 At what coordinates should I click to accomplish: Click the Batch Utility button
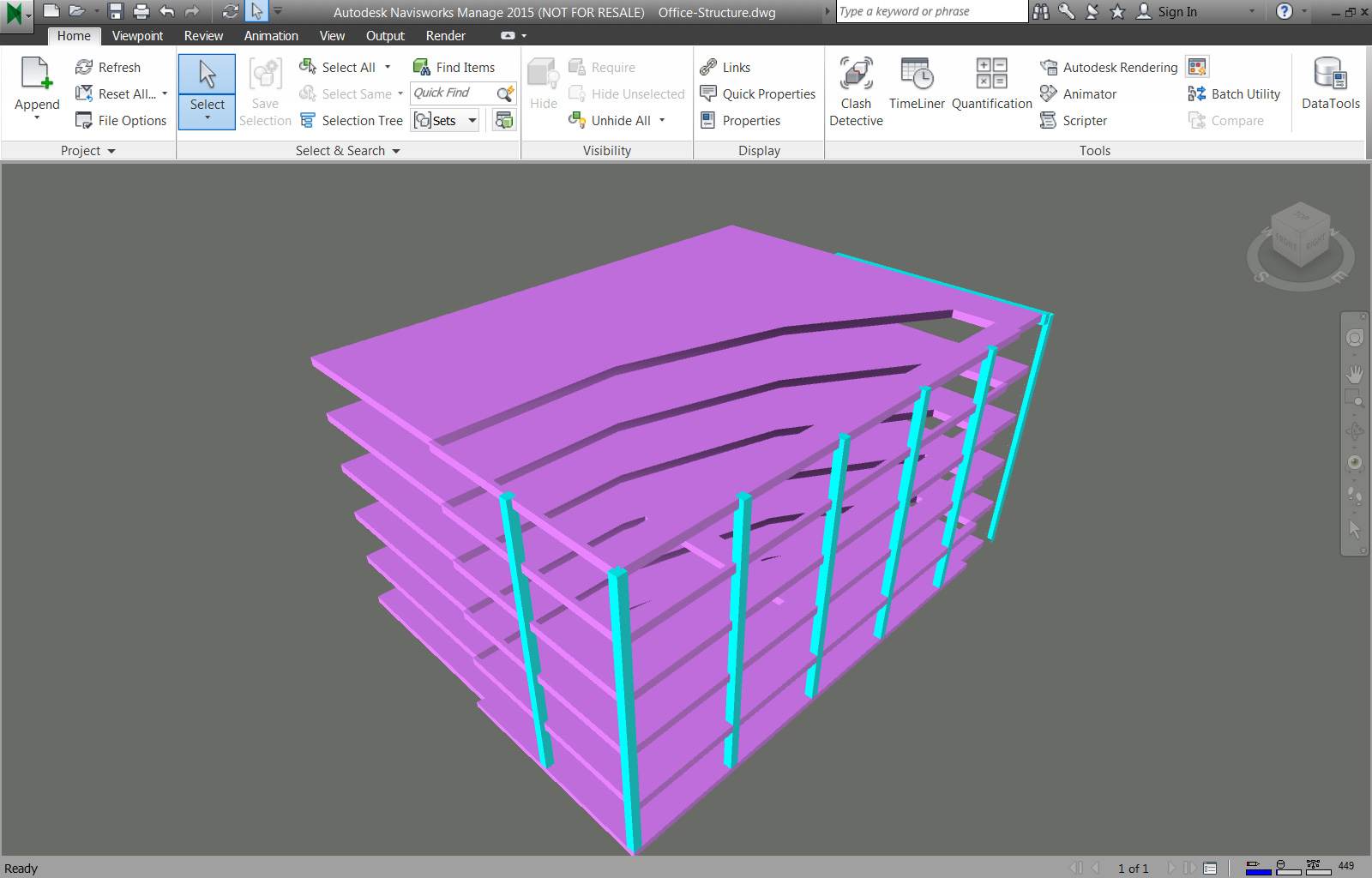click(x=1234, y=93)
